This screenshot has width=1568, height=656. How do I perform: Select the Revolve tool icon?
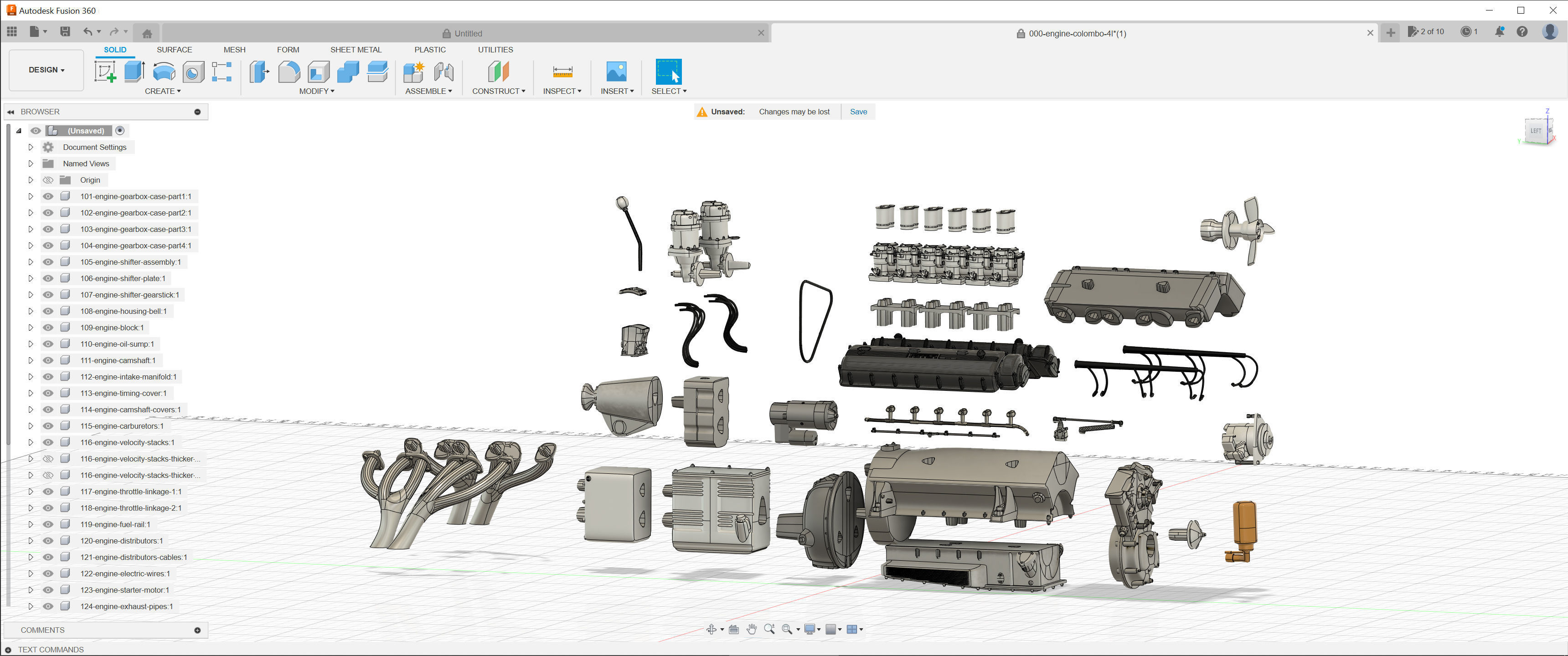pos(164,72)
